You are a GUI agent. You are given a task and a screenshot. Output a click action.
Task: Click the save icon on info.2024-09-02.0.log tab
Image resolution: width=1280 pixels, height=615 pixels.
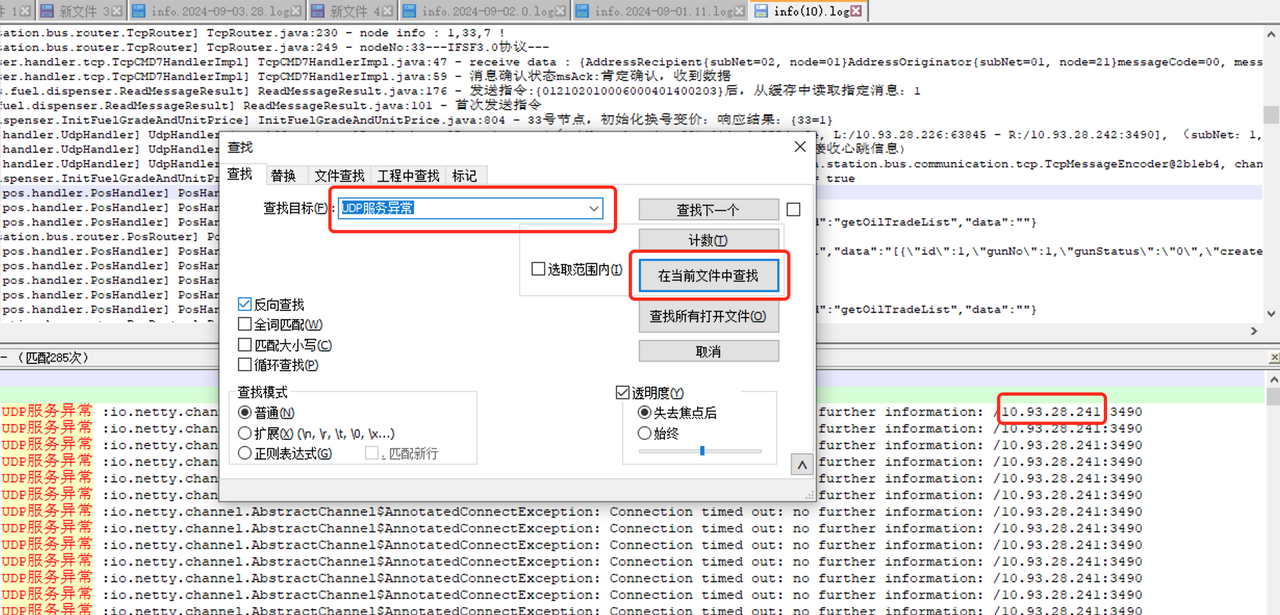pos(408,11)
